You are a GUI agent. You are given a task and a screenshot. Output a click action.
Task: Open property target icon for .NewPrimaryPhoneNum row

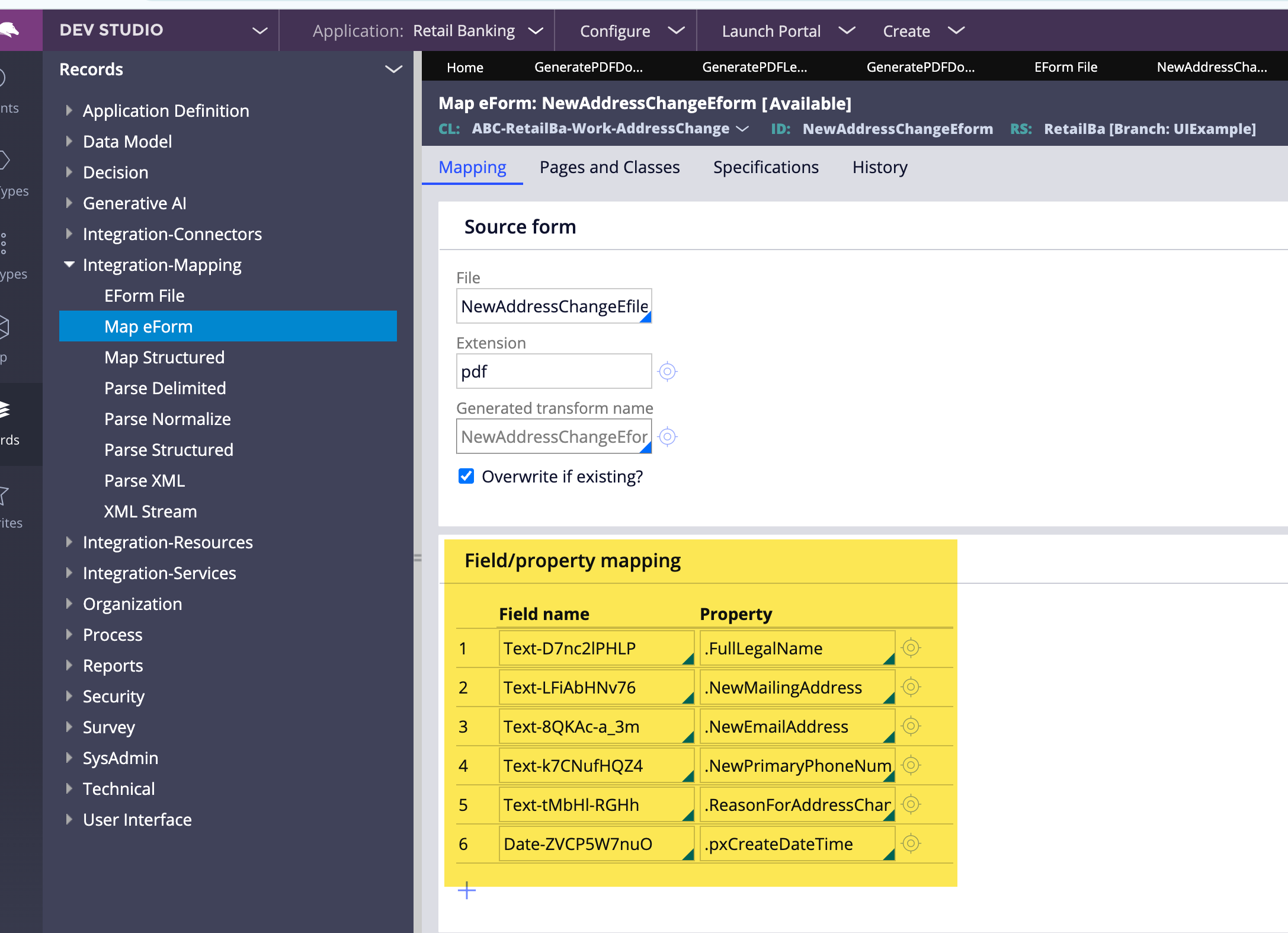pyautogui.click(x=911, y=765)
